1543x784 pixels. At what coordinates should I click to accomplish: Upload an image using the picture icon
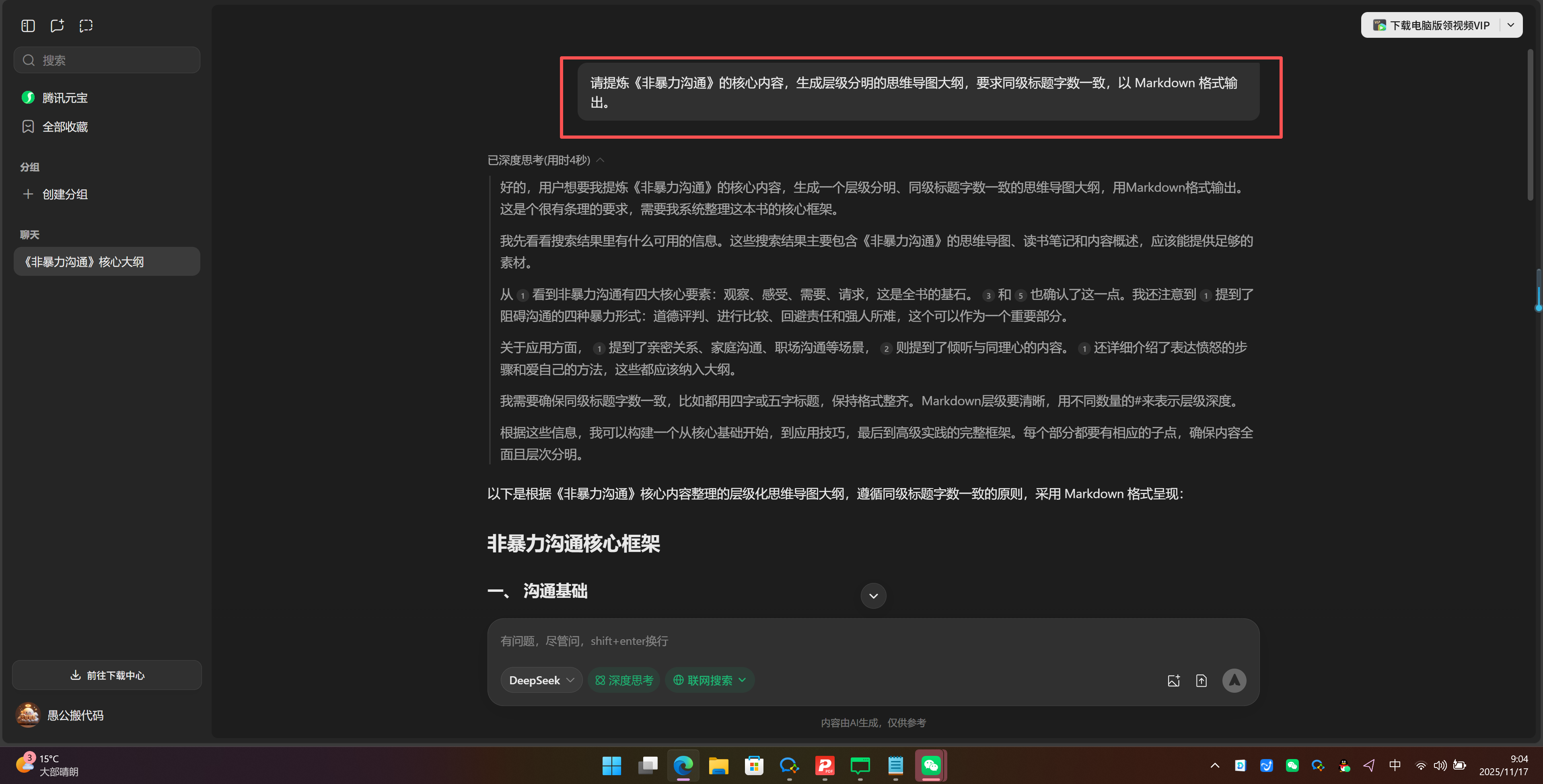[x=1173, y=680]
